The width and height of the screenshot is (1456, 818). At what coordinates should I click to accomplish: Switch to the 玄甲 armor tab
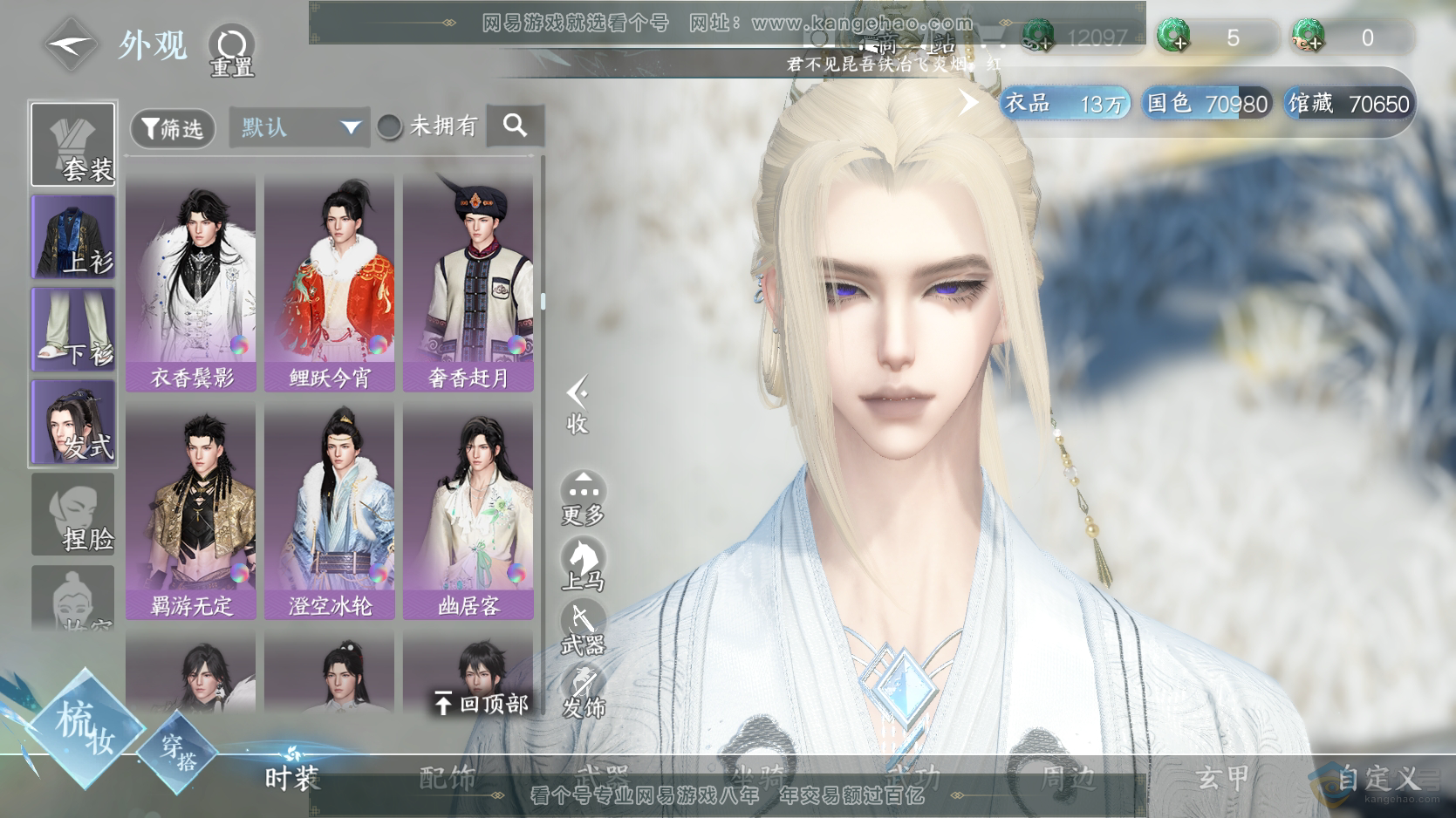pos(1223,778)
